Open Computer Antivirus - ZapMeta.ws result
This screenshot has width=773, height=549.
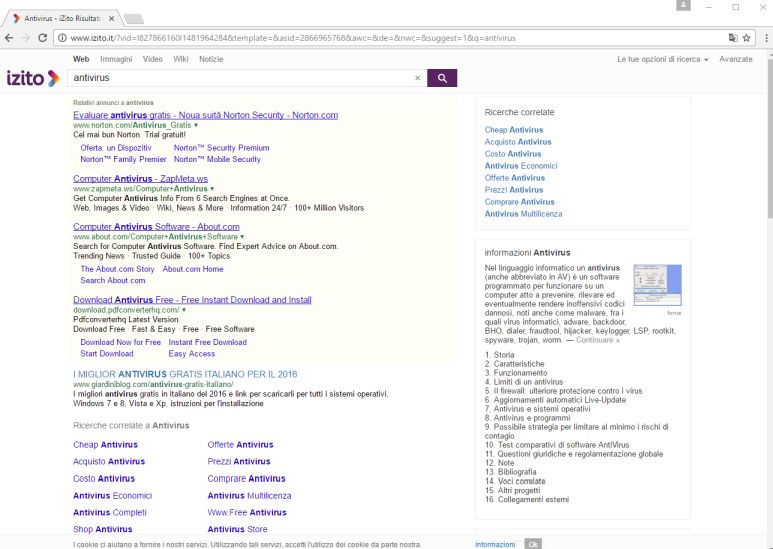(x=141, y=178)
